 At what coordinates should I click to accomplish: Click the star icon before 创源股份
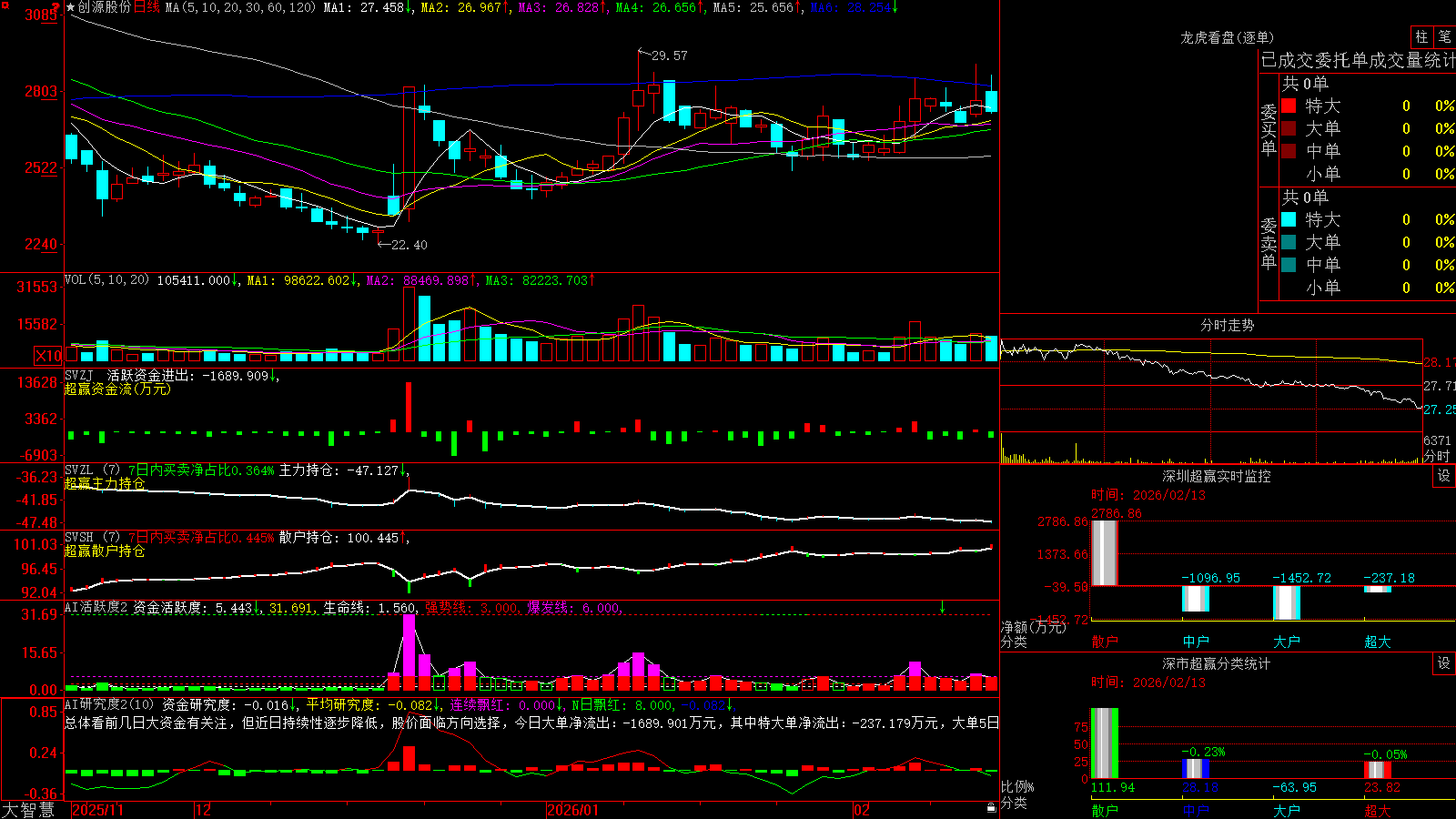tap(71, 7)
